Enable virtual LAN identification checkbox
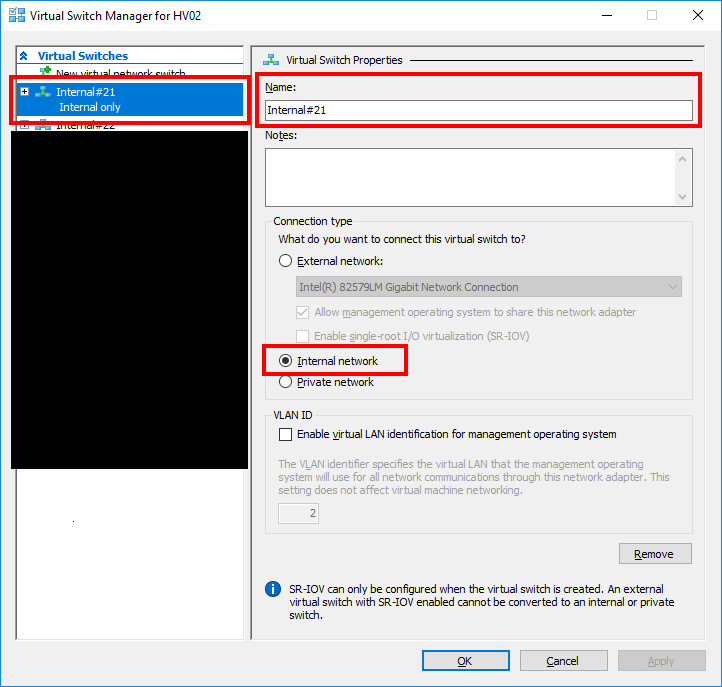Viewport: 722px width, 687px height. 285,434
